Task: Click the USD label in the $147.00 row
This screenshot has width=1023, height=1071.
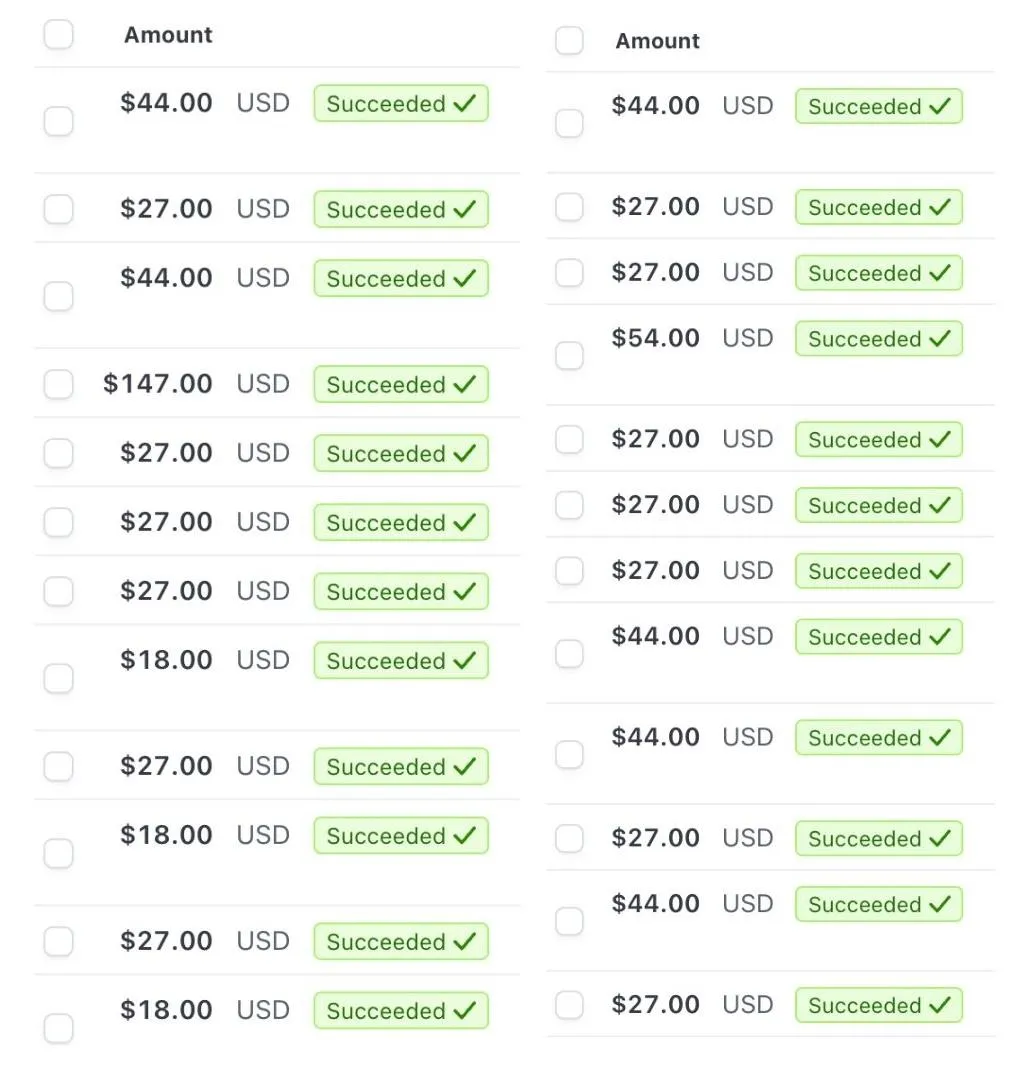Action: 263,384
